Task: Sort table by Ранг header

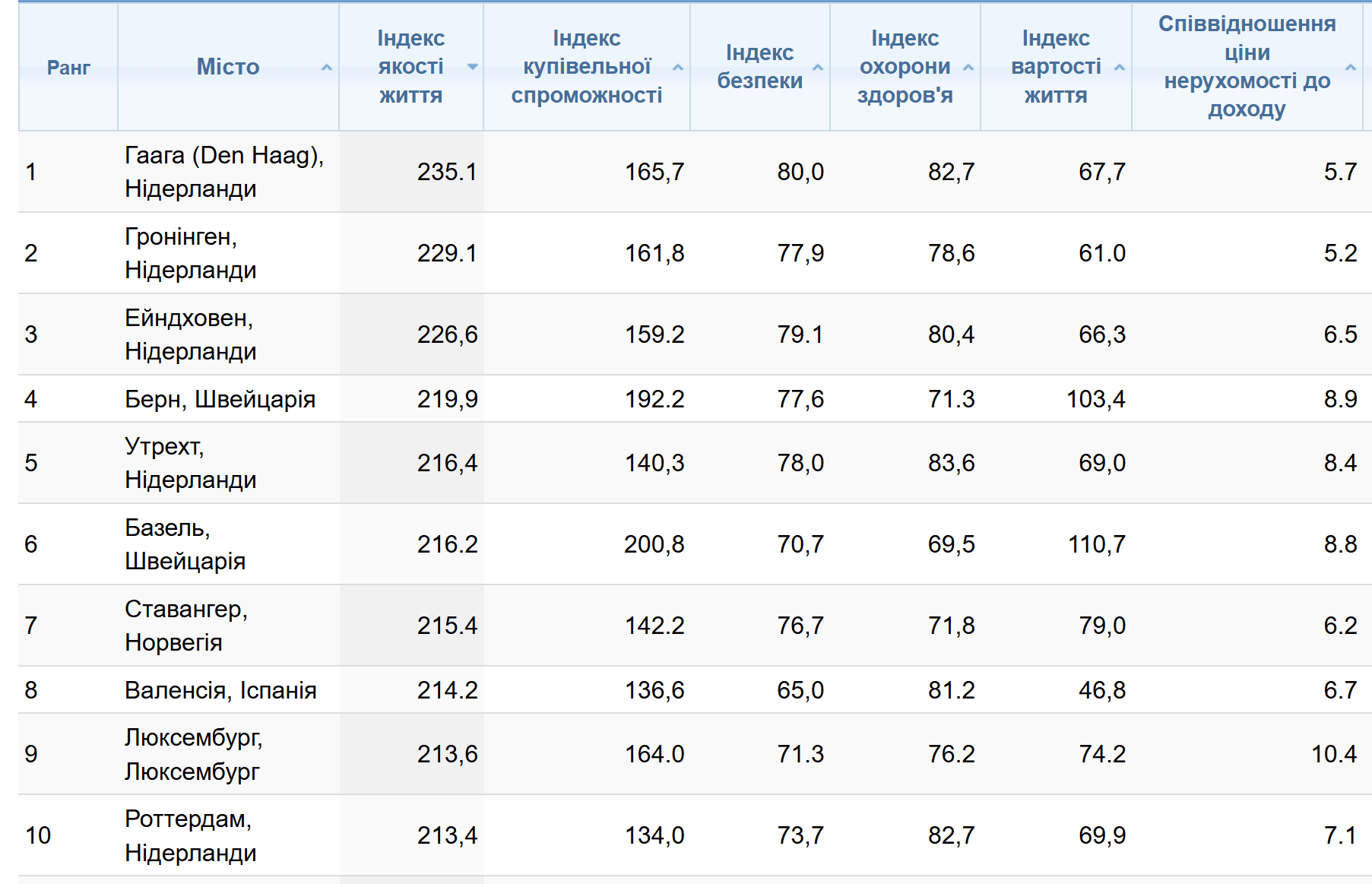Action: (x=68, y=68)
